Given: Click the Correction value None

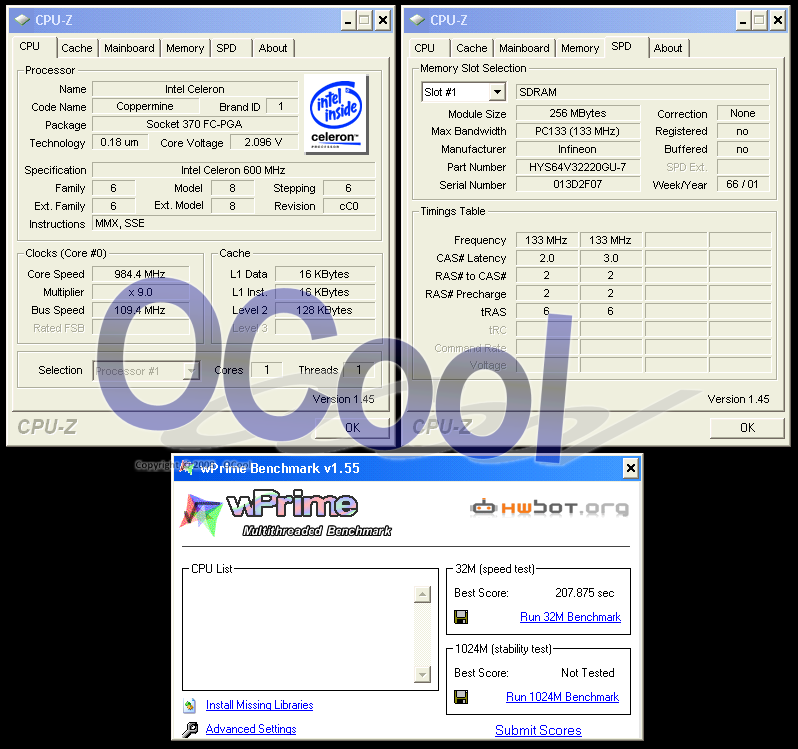Looking at the screenshot, I should point(743,113).
